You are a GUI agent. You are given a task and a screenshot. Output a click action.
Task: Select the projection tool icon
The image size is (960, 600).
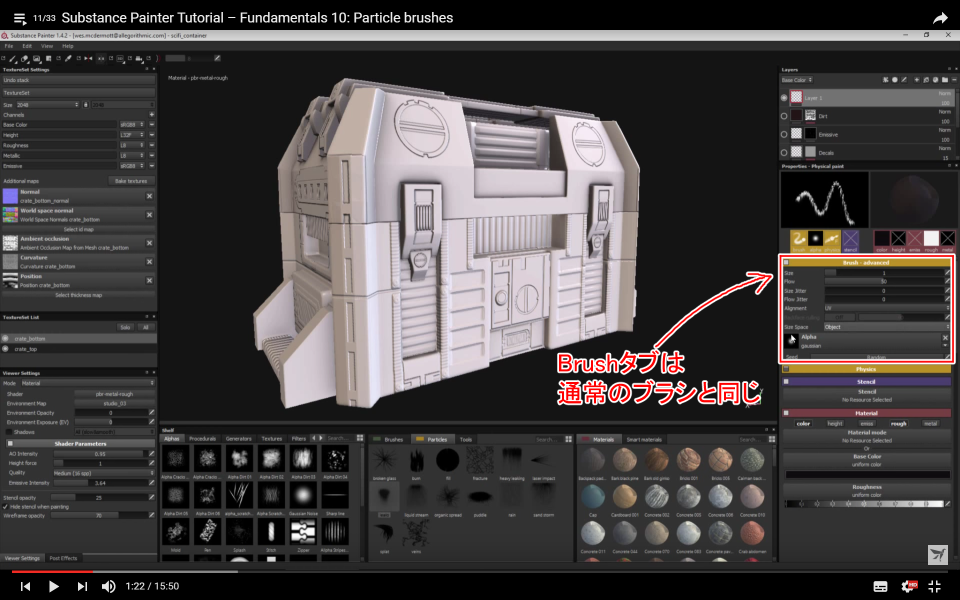tap(36, 59)
